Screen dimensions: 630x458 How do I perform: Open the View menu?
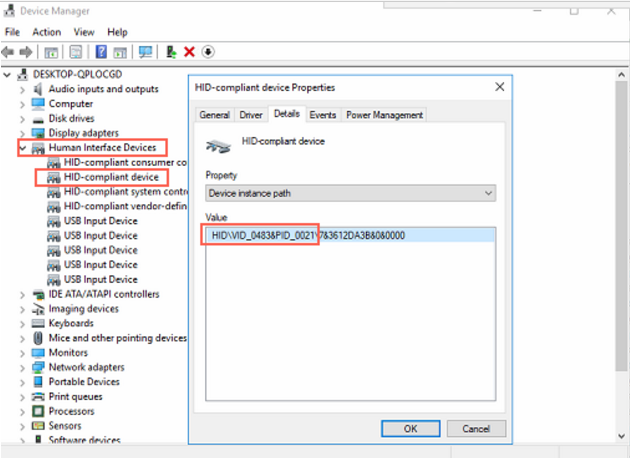tap(83, 32)
